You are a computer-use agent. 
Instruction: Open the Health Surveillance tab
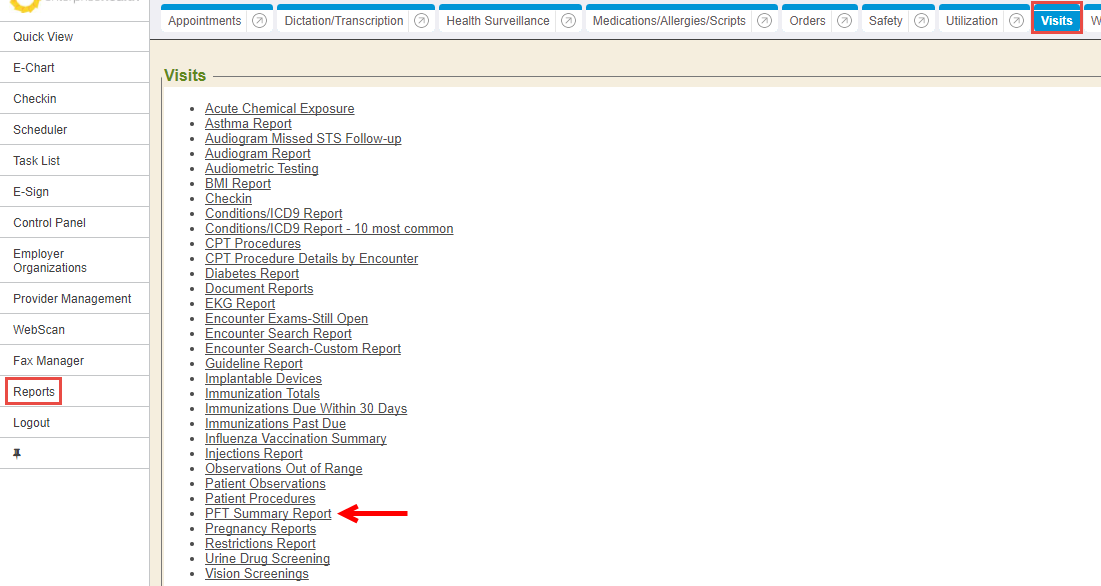[497, 21]
